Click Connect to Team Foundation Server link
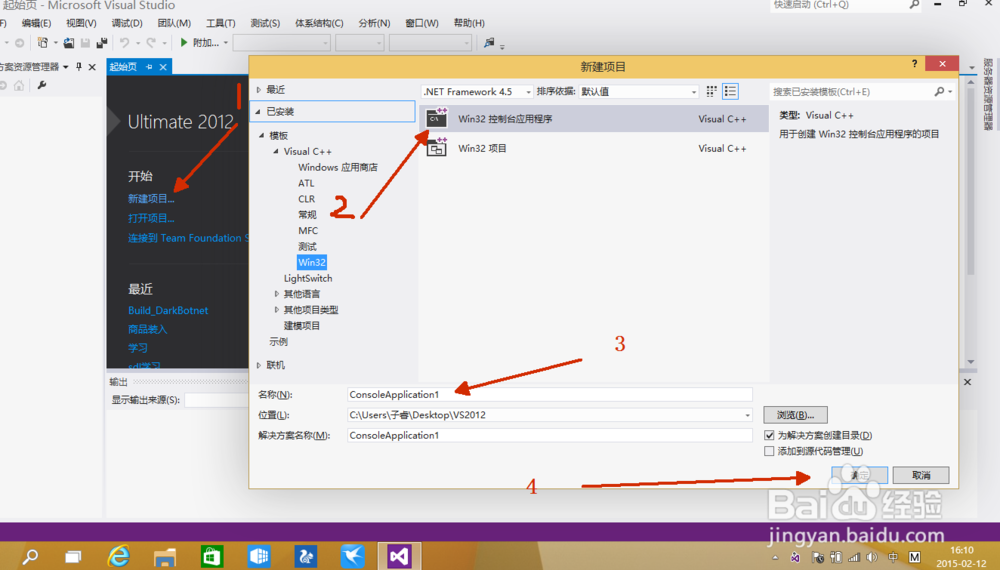The image size is (1000, 570). tap(188, 238)
